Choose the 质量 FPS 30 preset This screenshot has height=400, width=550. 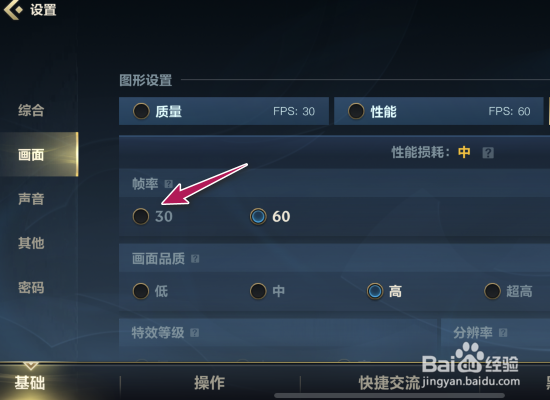[x=224, y=111]
